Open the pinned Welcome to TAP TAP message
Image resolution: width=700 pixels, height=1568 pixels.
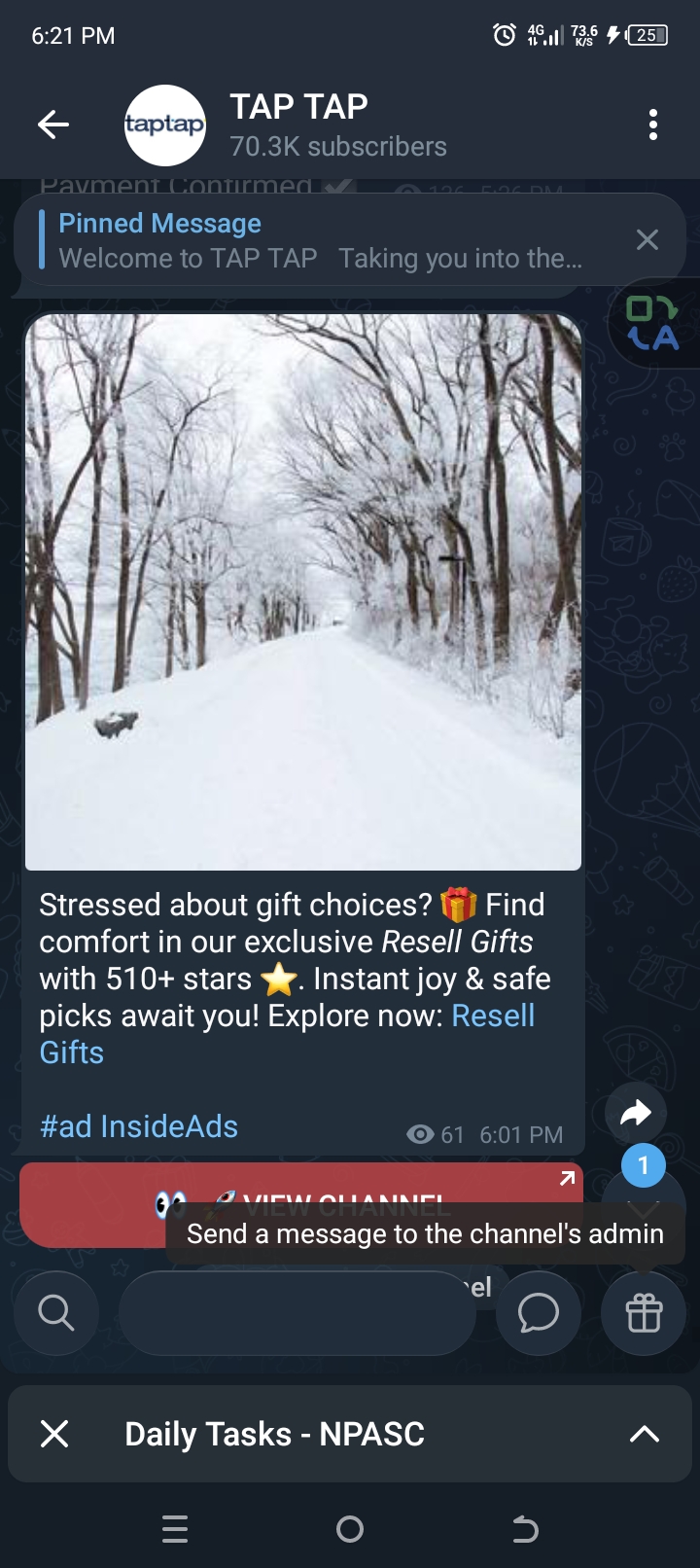coord(321,240)
